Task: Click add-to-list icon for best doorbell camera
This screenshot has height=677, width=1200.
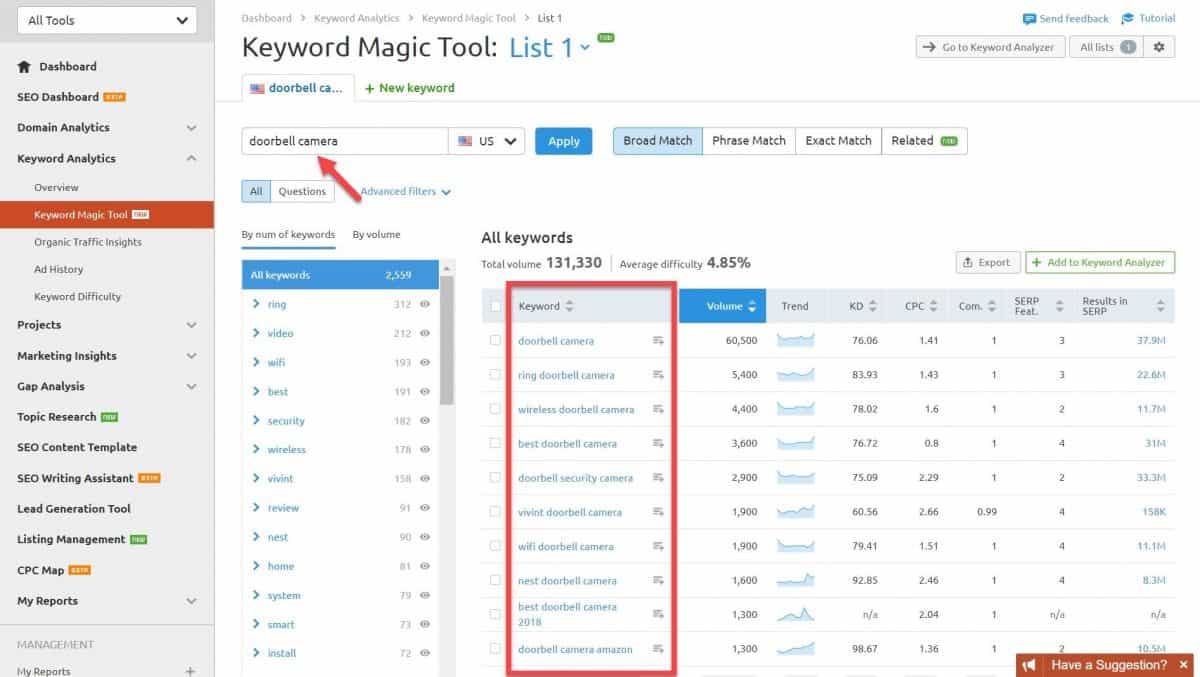Action: pos(658,443)
